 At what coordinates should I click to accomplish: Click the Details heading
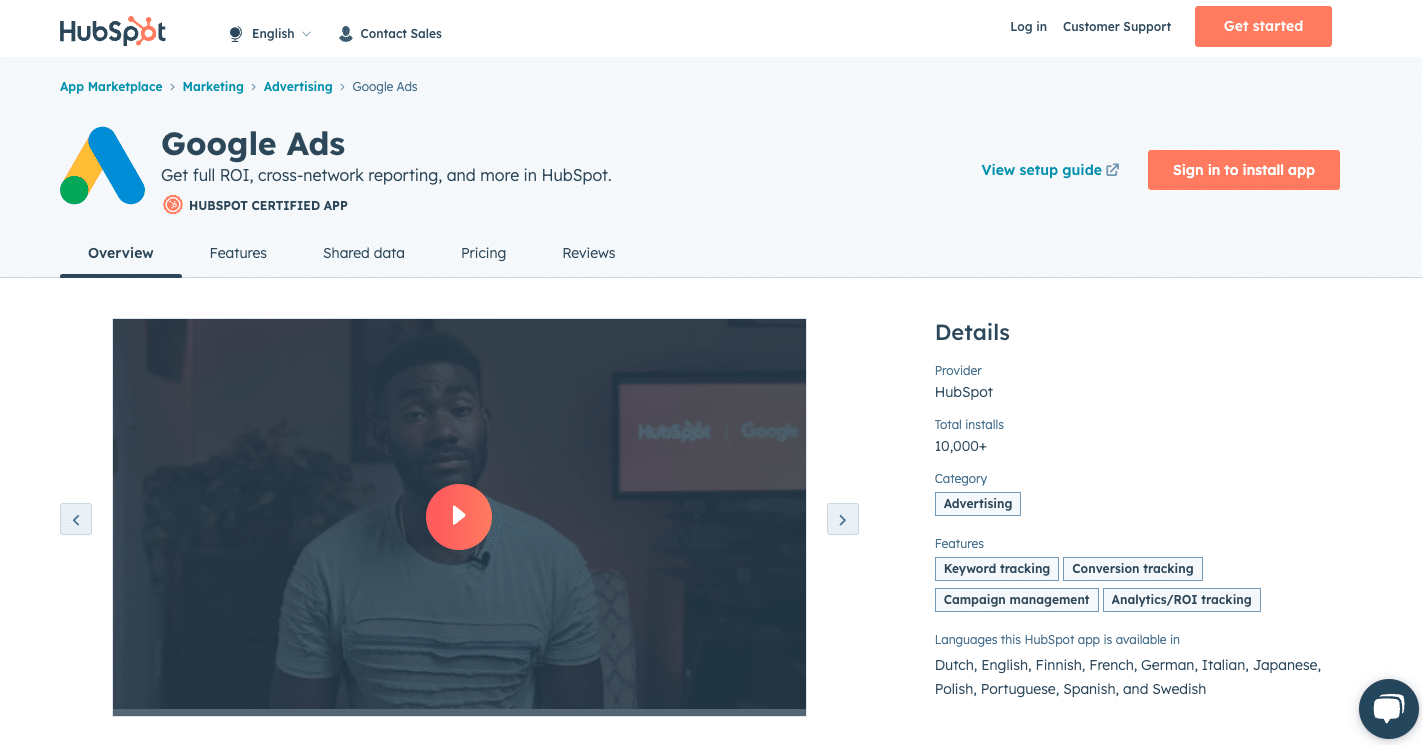972,333
